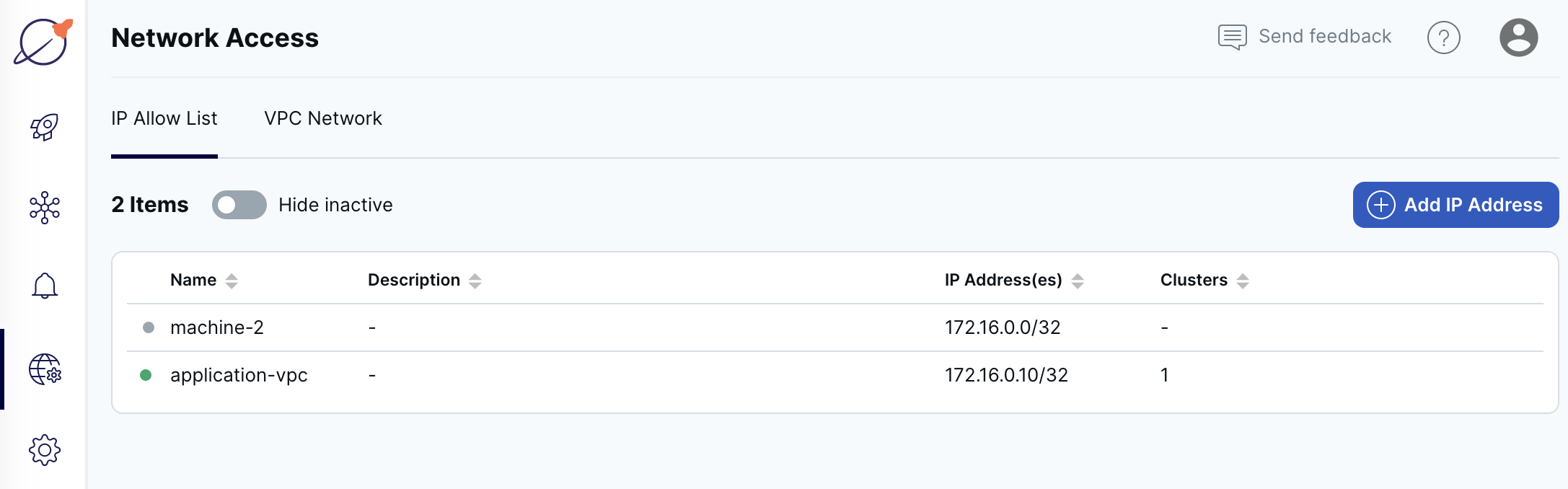
Task: Sort the table by Name column
Action: click(232, 280)
